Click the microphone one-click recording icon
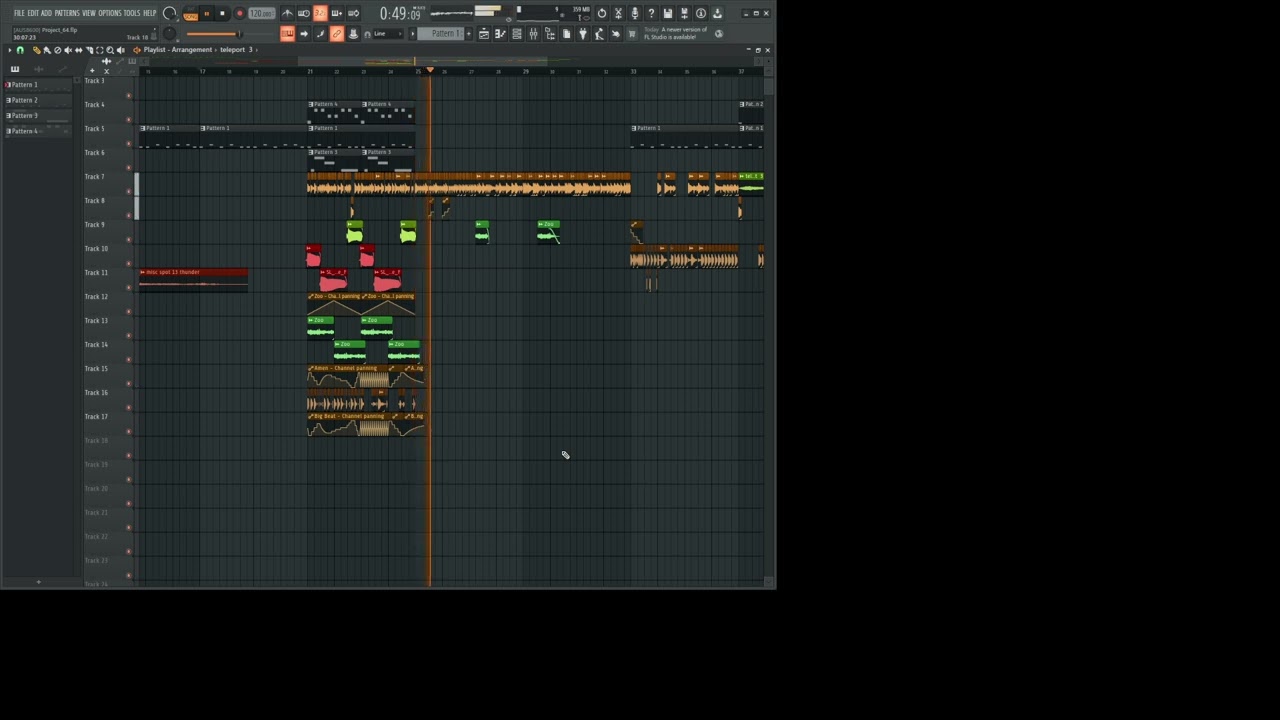Viewport: 1280px width, 720px height. coord(635,13)
